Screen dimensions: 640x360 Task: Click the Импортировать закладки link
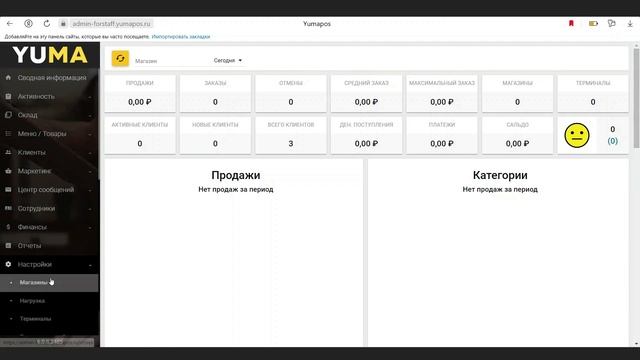(x=181, y=37)
